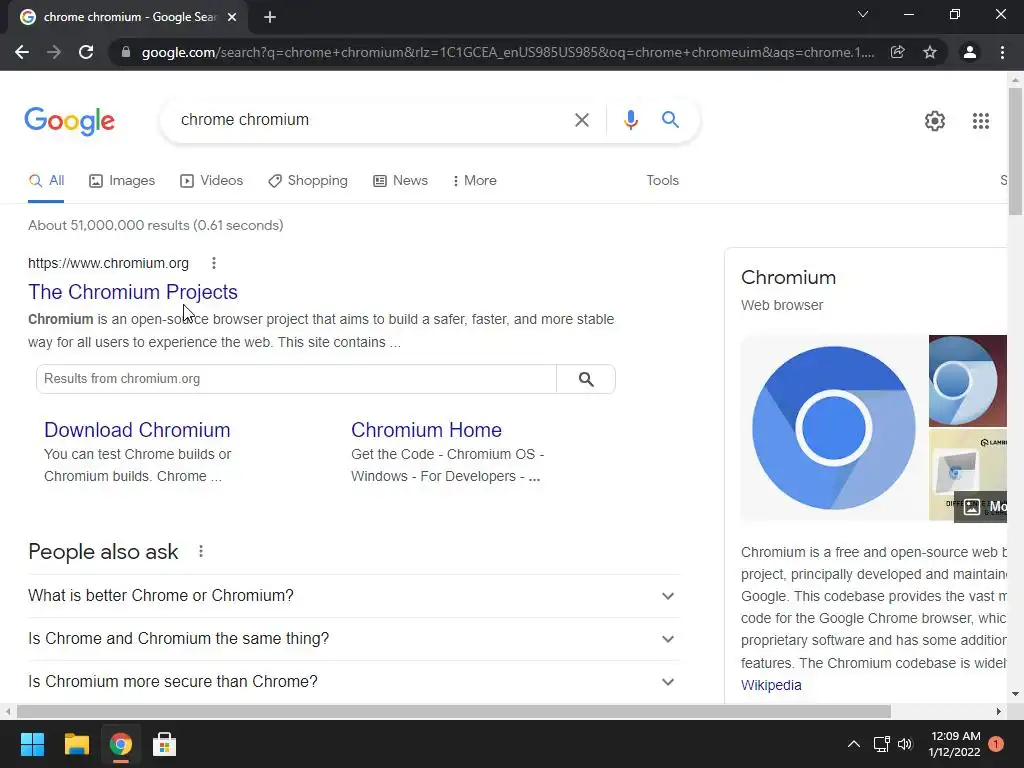Open the Wikipedia link
The width and height of the screenshot is (1024, 768).
(771, 685)
